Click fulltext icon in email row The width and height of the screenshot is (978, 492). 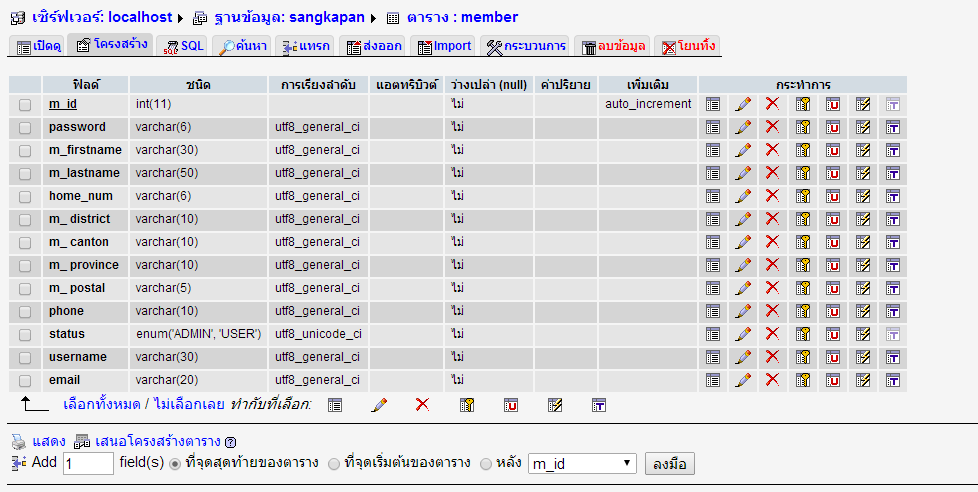pyautogui.click(x=893, y=380)
